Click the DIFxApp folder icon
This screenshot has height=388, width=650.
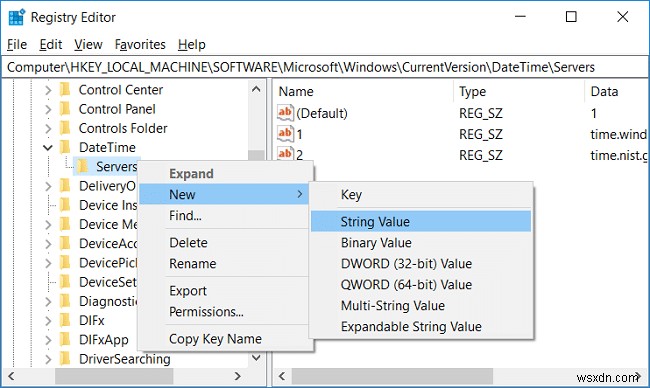(x=65, y=340)
